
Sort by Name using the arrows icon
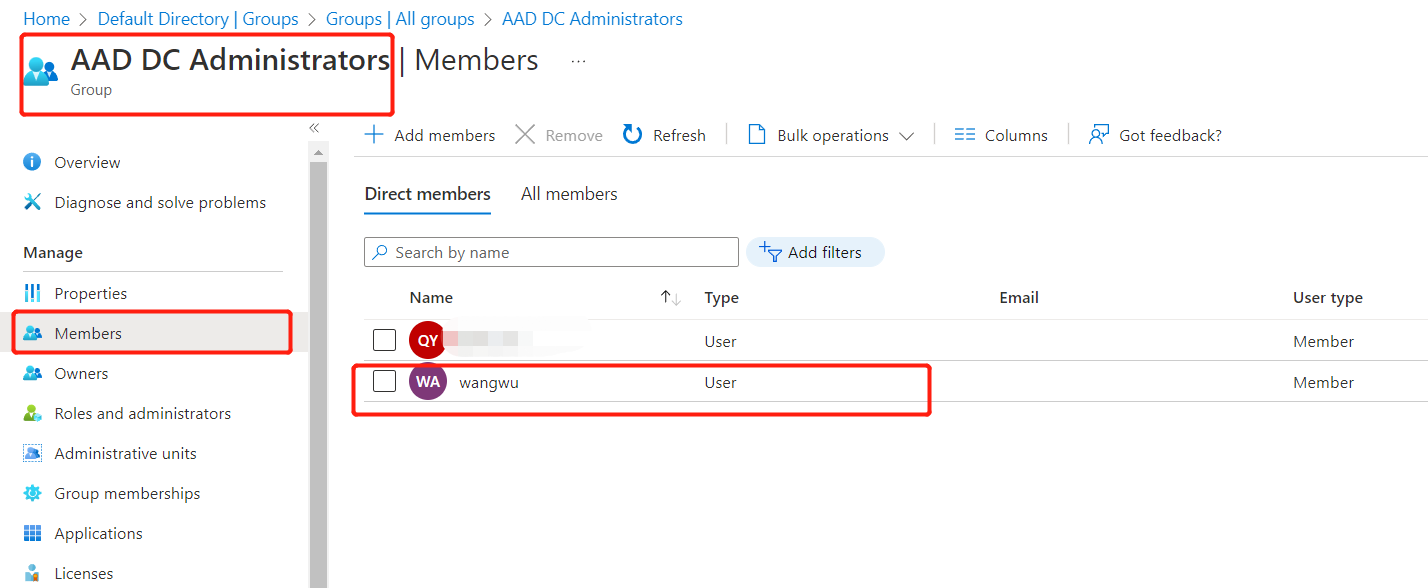pyautogui.click(x=671, y=297)
